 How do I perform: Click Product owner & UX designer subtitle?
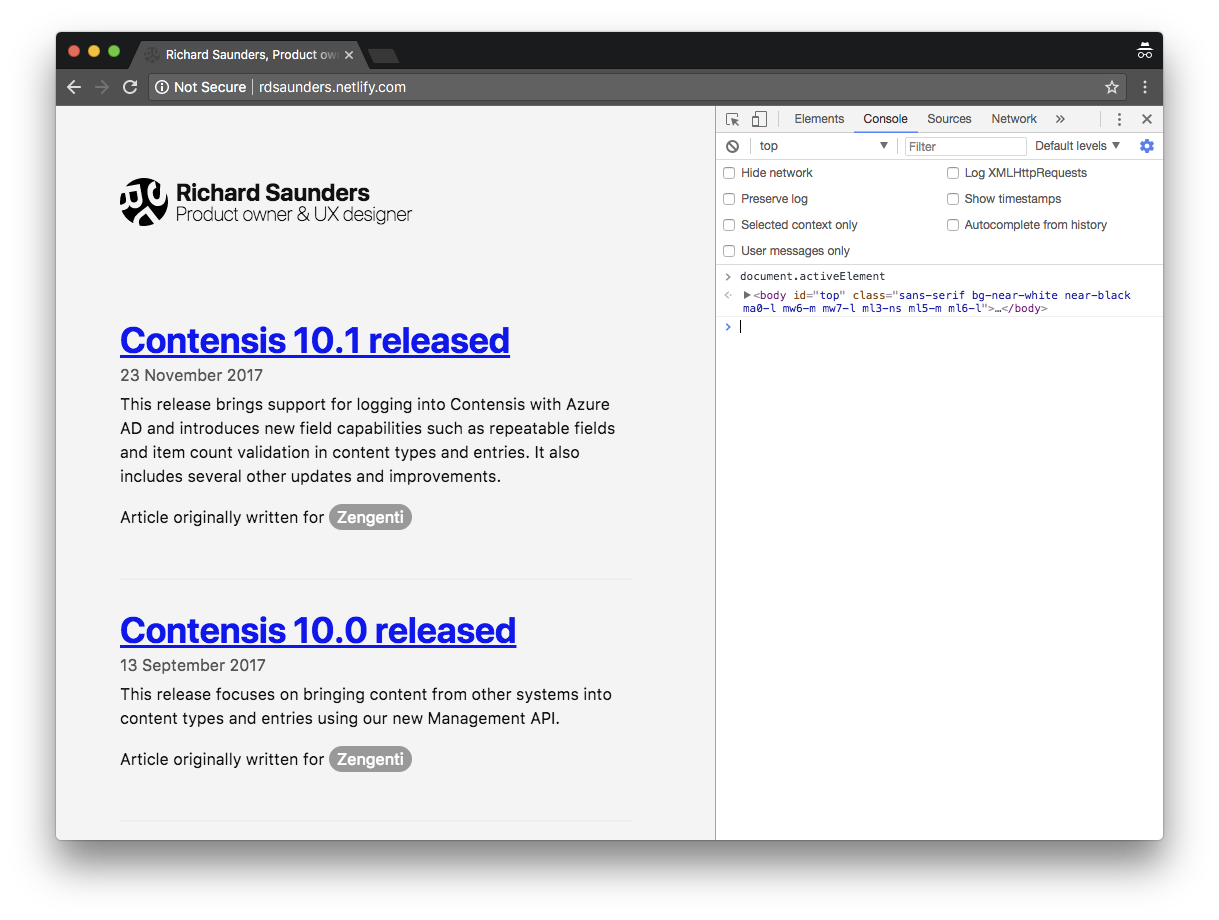[x=294, y=214]
